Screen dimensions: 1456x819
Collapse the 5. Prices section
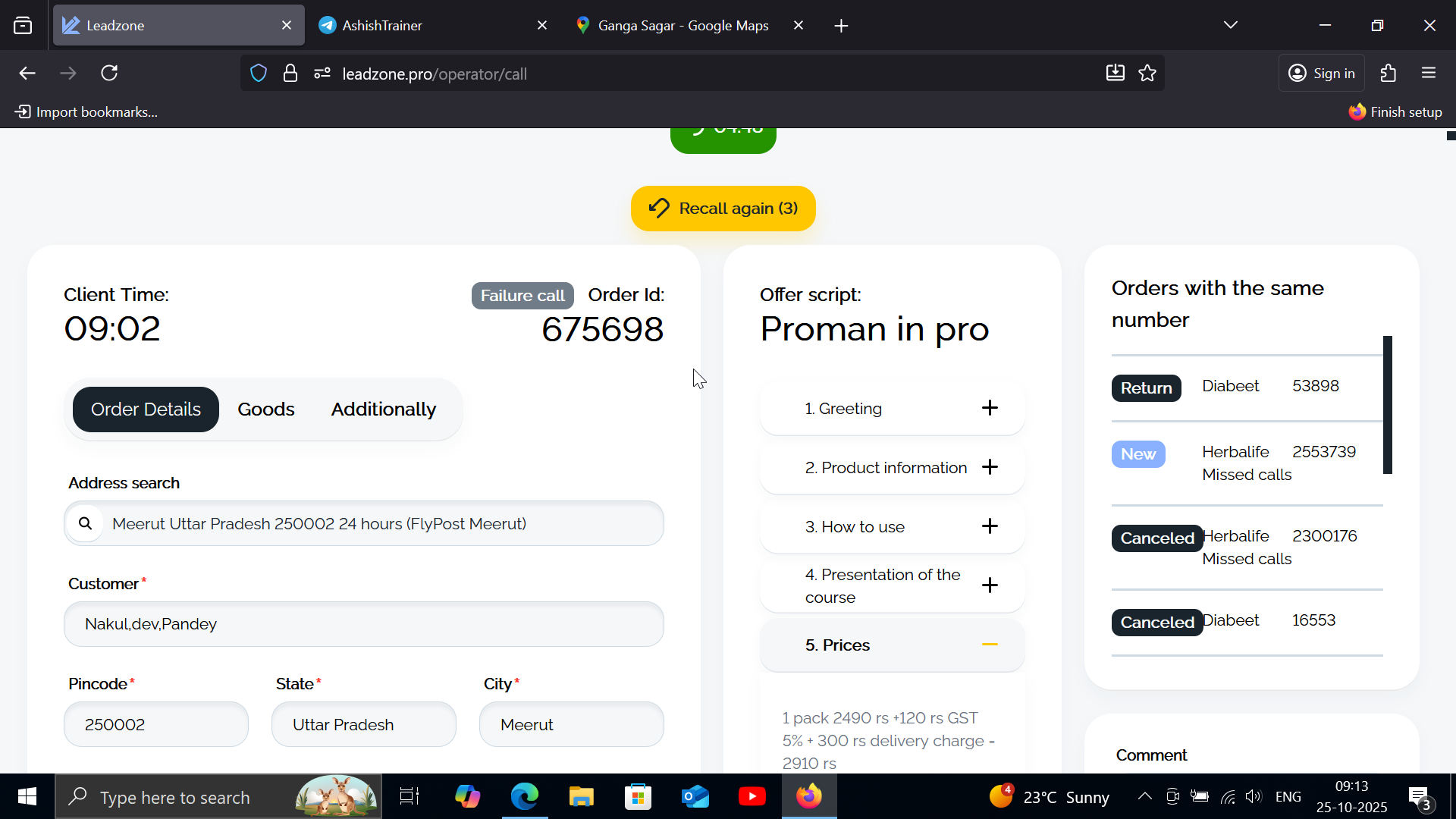click(x=990, y=645)
